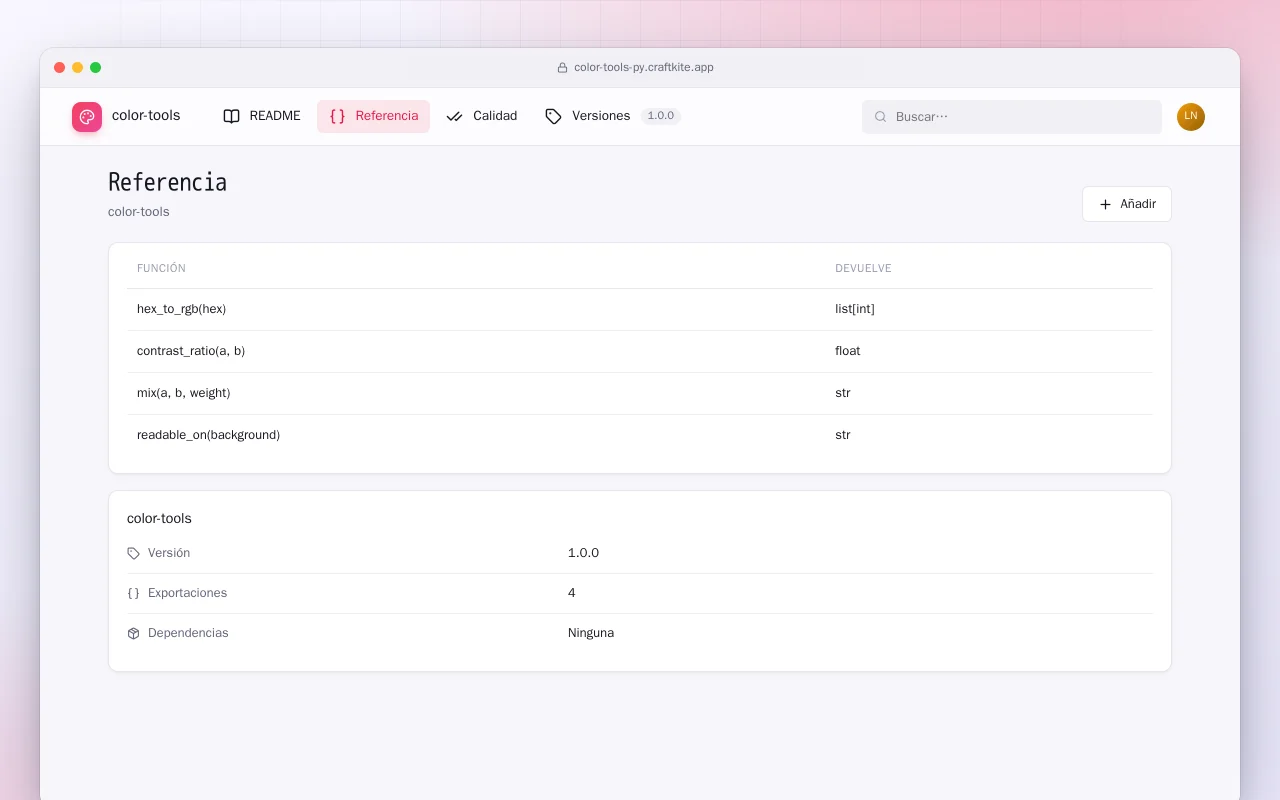Click the float return type
This screenshot has height=800, width=1280.
click(848, 351)
